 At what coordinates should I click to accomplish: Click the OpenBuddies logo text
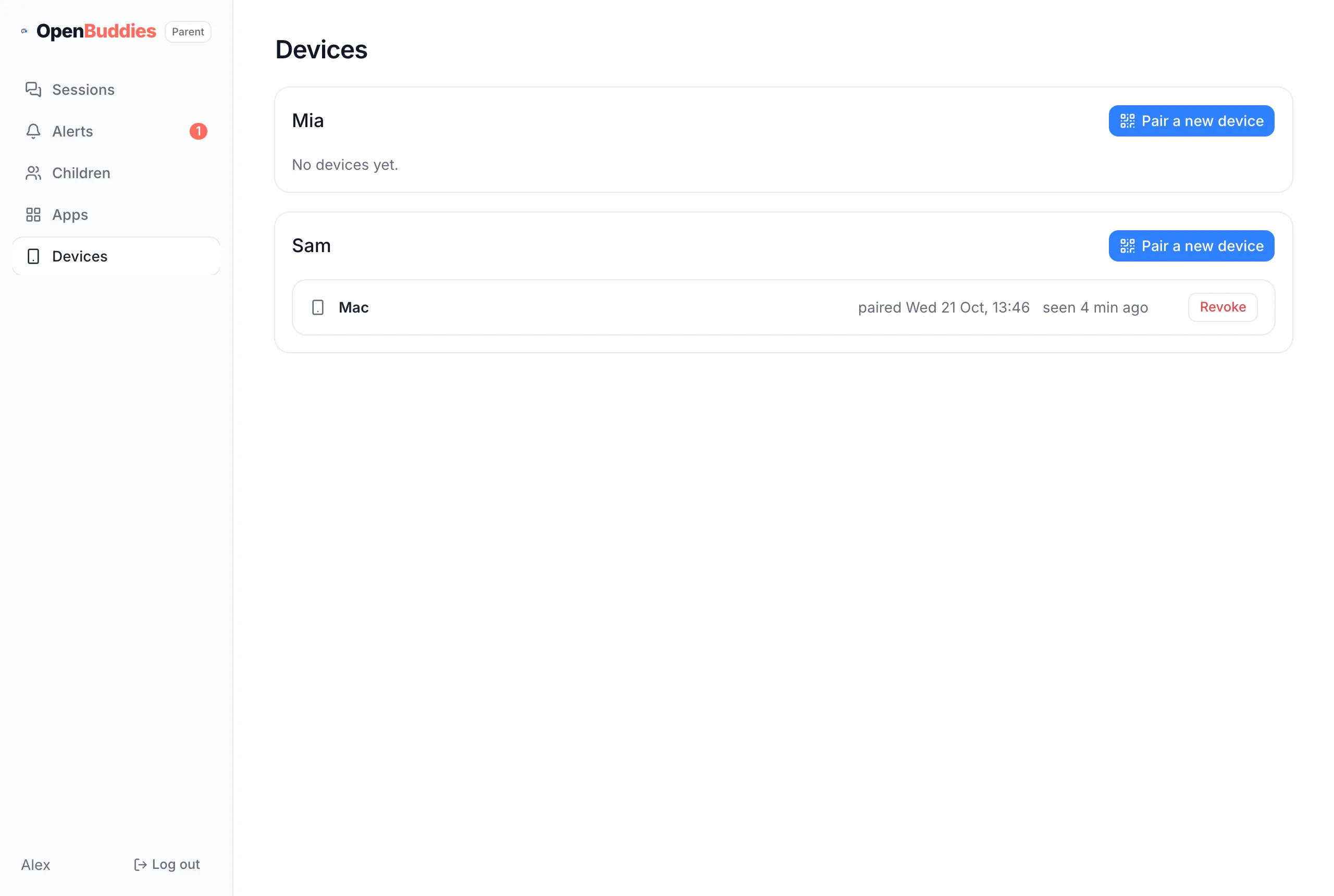click(96, 31)
